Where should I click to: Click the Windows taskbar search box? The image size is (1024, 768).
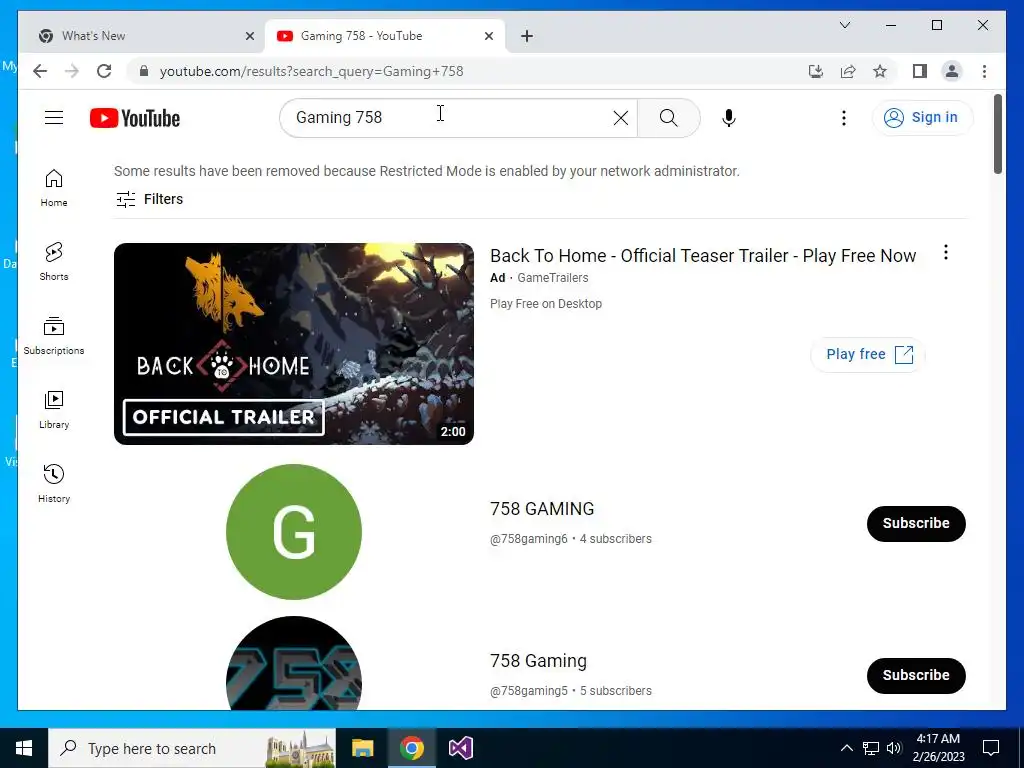click(191, 748)
